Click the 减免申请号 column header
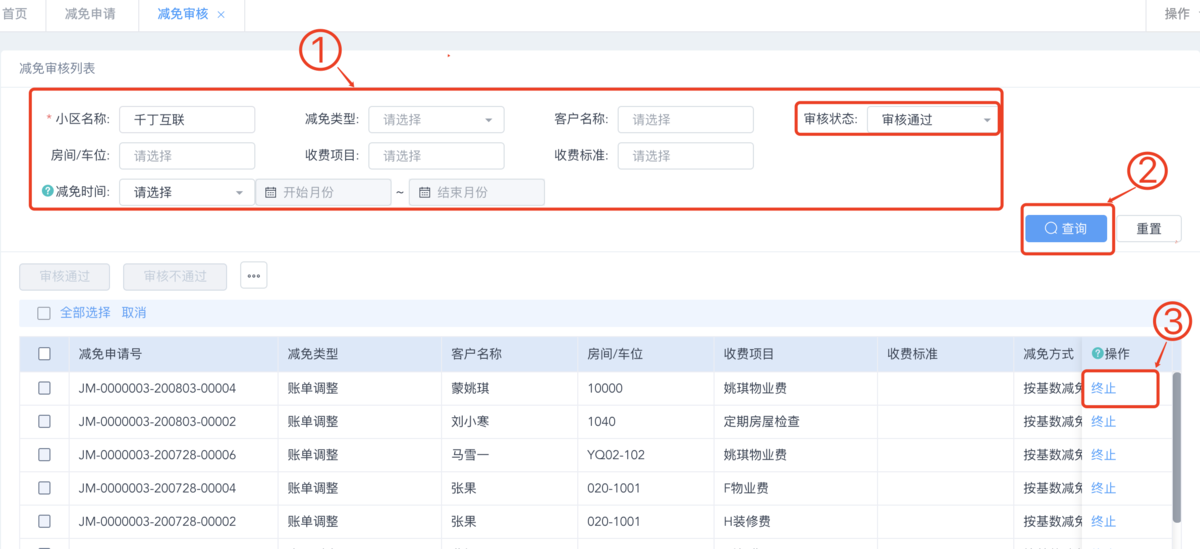 pyautogui.click(x=172, y=354)
